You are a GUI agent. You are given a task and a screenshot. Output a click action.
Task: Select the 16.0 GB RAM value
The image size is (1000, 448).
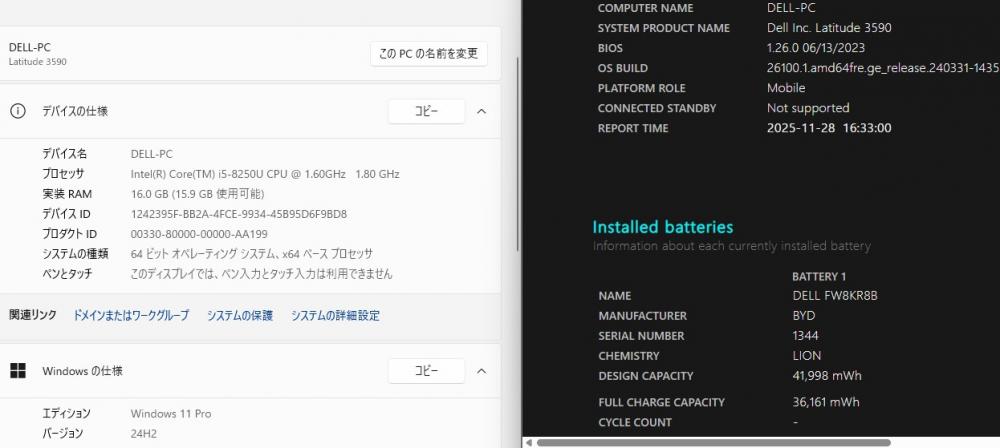click(197, 194)
